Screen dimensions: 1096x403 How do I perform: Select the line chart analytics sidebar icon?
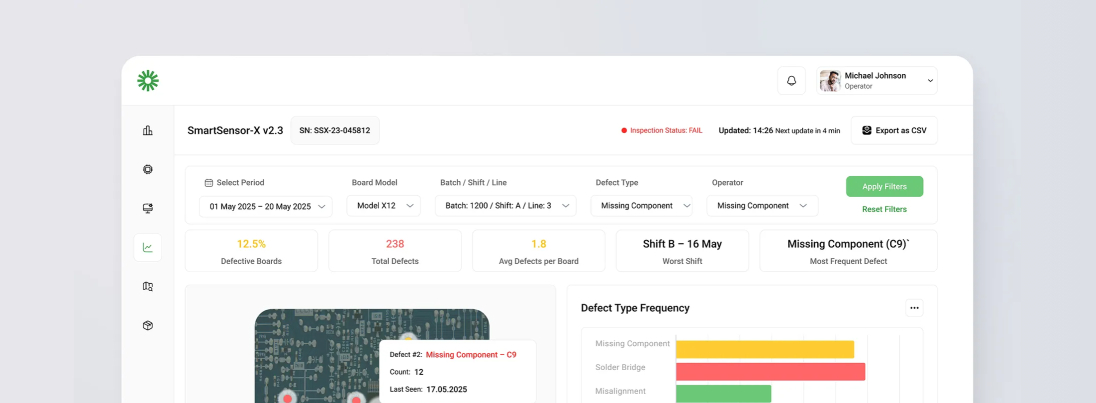(148, 247)
